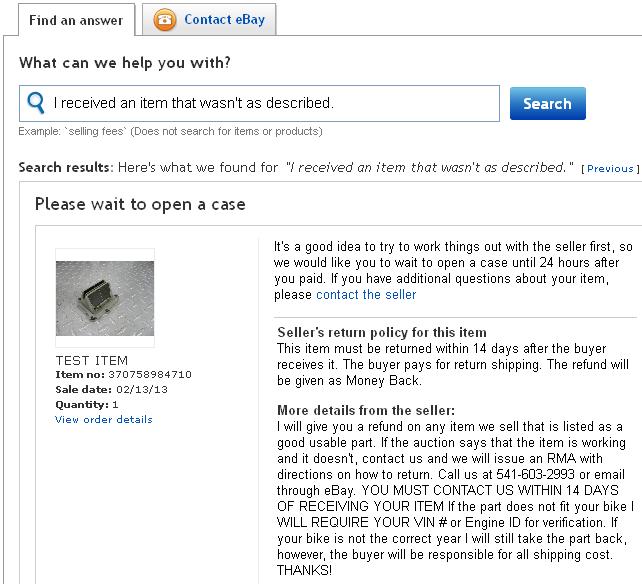Click the Please wait to open a case heading
Viewport: 642px width, 584px height.
pyautogui.click(x=140, y=204)
